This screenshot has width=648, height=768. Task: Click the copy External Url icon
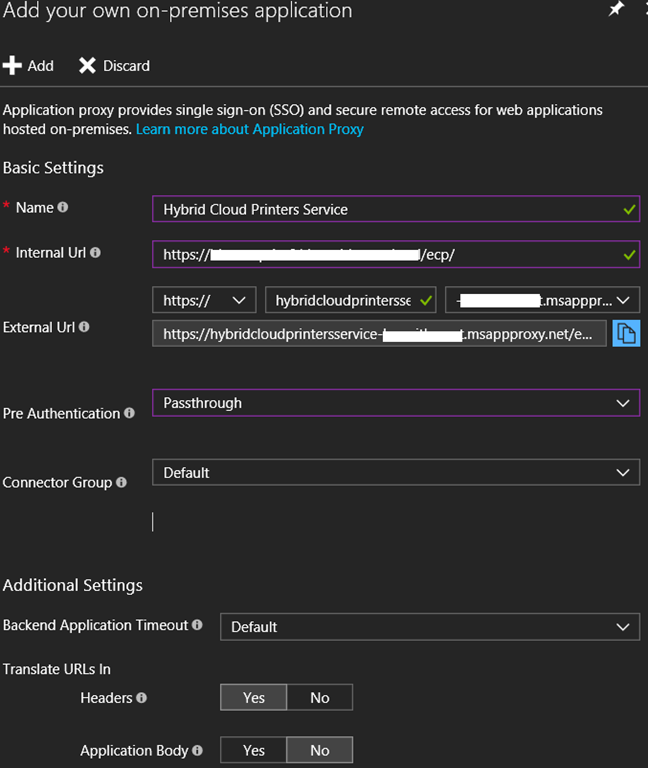click(626, 333)
